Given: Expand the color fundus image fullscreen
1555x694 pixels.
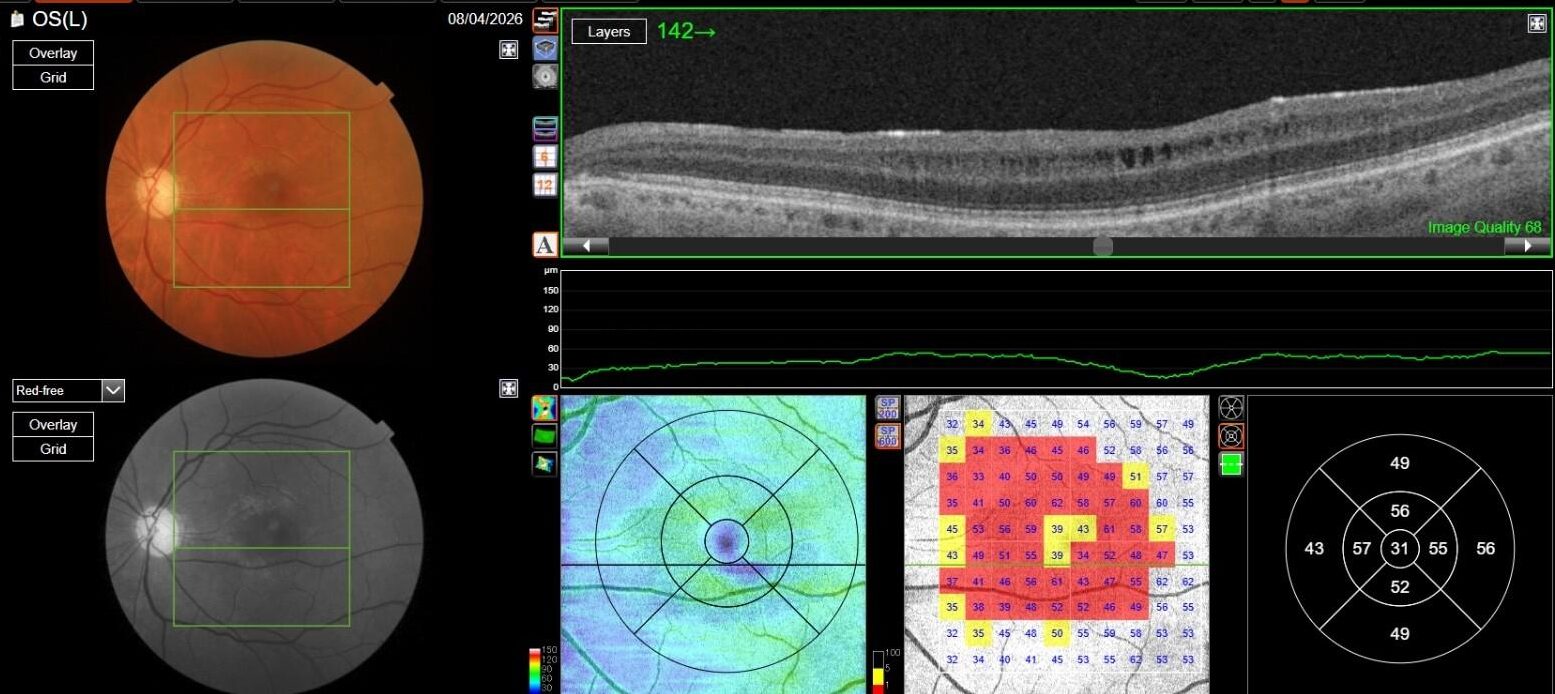Looking at the screenshot, I should 509,50.
